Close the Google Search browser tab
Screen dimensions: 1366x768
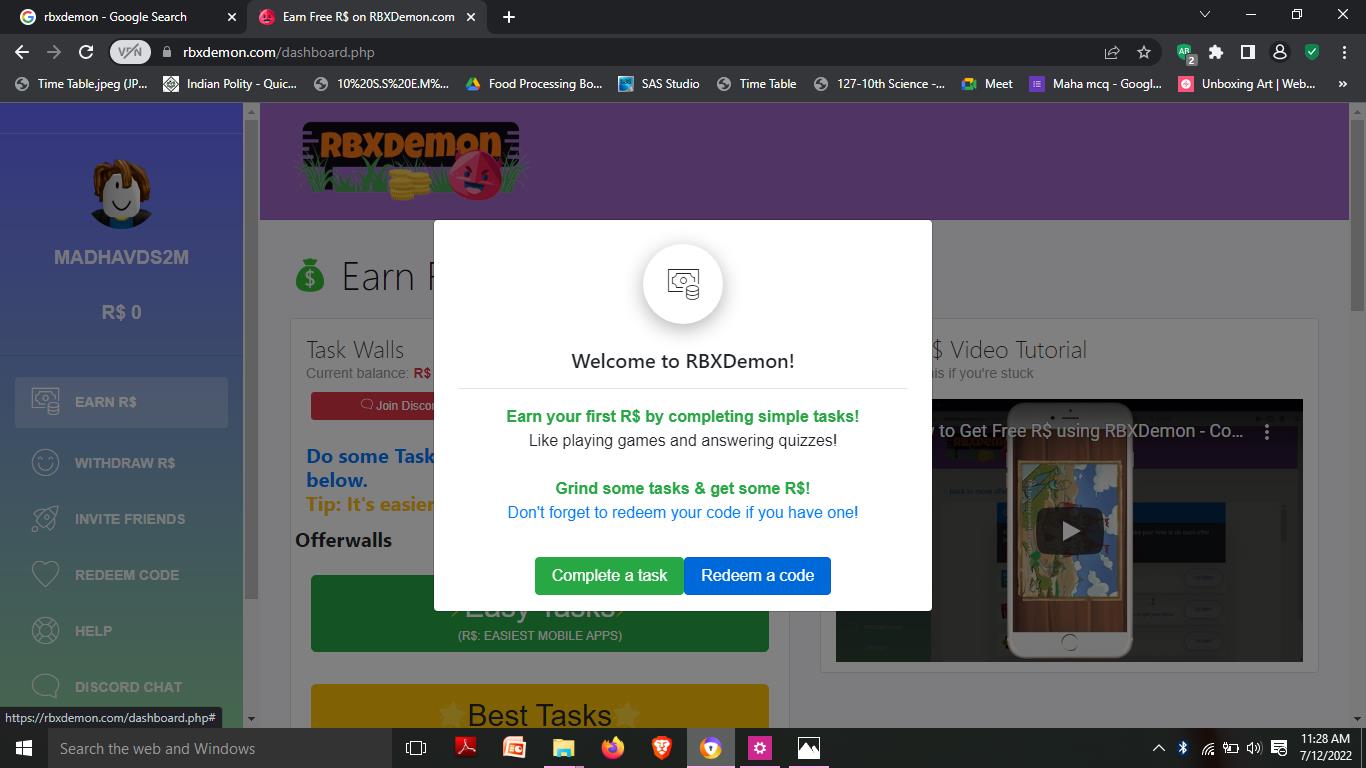(x=232, y=17)
